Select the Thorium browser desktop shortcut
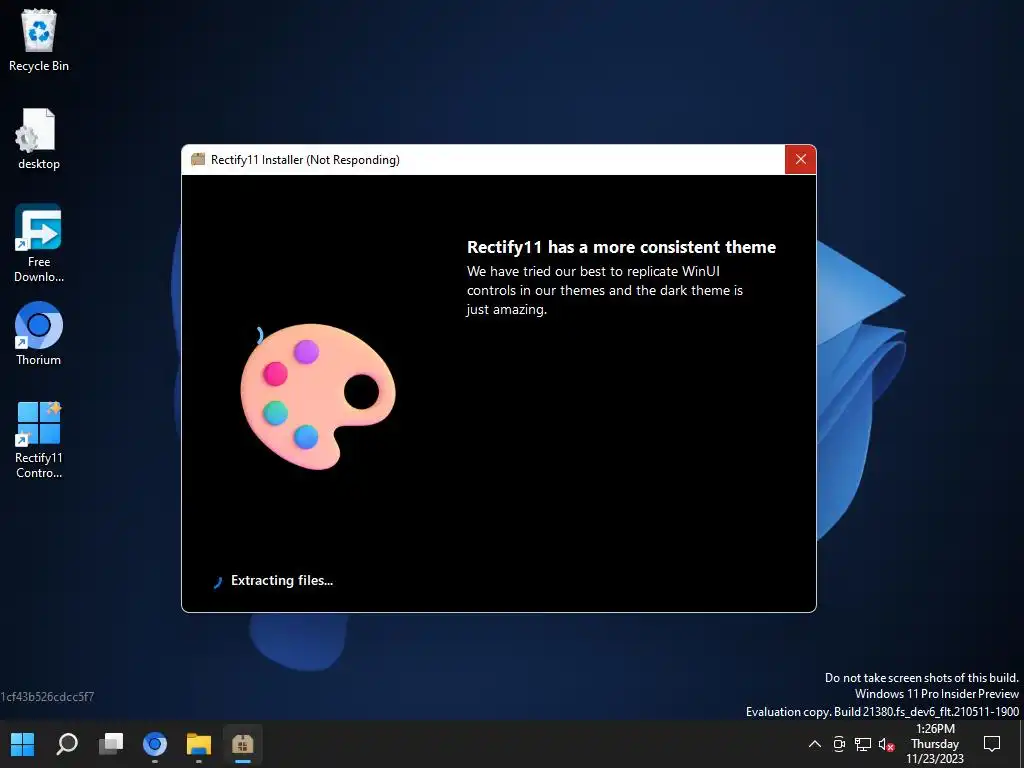This screenshot has height=768, width=1024. pyautogui.click(x=39, y=334)
